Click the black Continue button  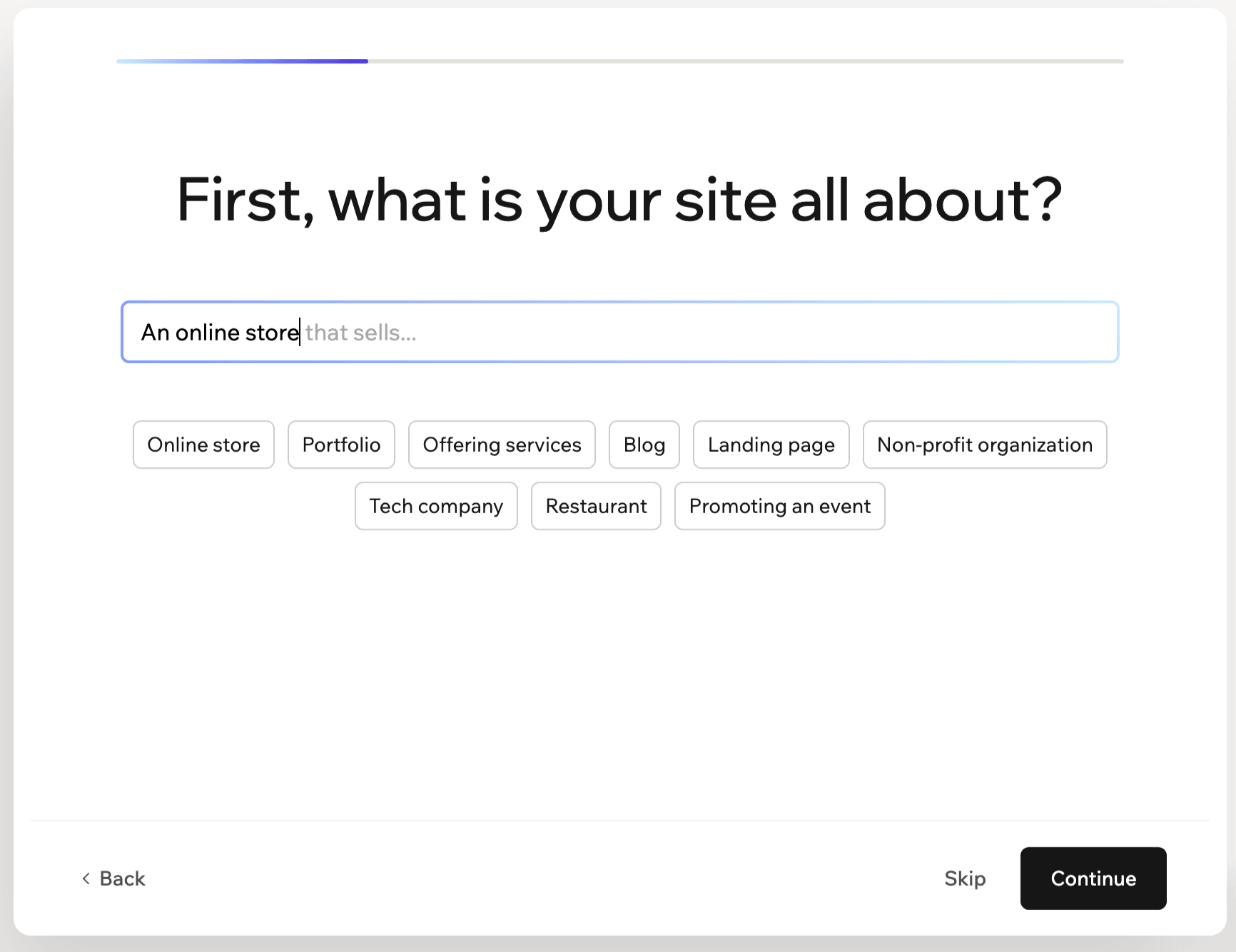1093,878
